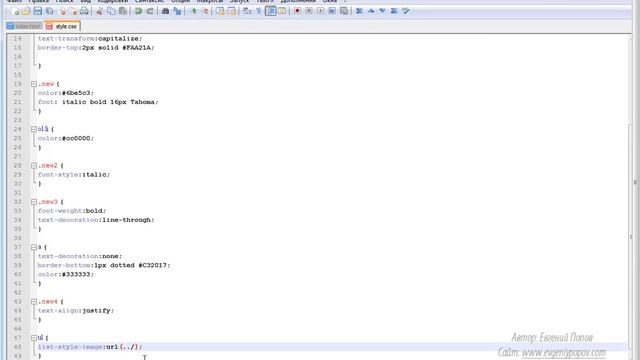640x360 pixels.
Task: Redo the last edit with the Redo icon
Action: pos(150,11)
